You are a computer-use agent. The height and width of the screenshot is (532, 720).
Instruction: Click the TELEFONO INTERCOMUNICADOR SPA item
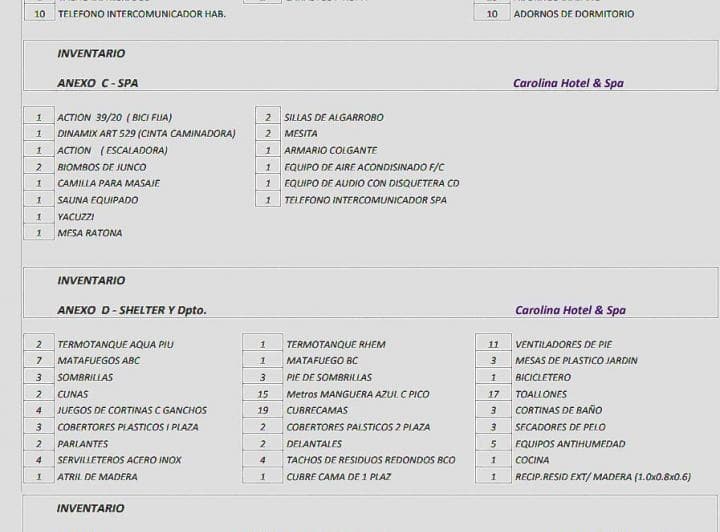point(365,200)
